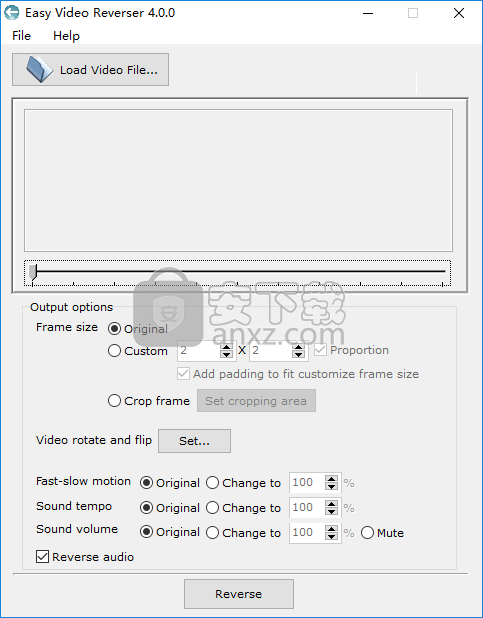
Task: Click Sound tempo percent field
Action: point(307,508)
